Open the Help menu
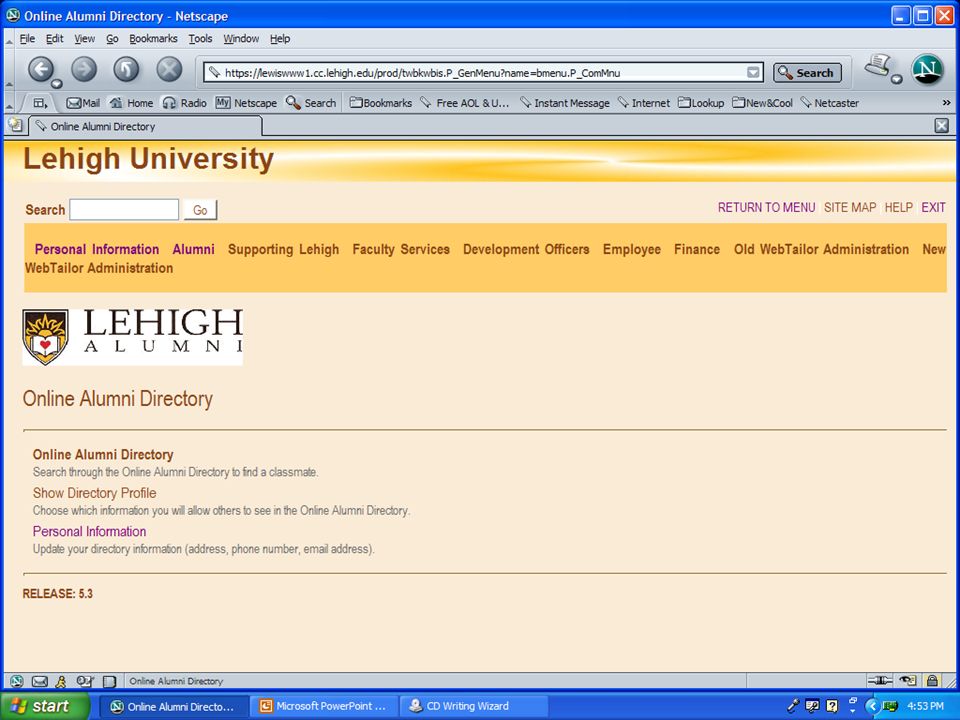 280,39
